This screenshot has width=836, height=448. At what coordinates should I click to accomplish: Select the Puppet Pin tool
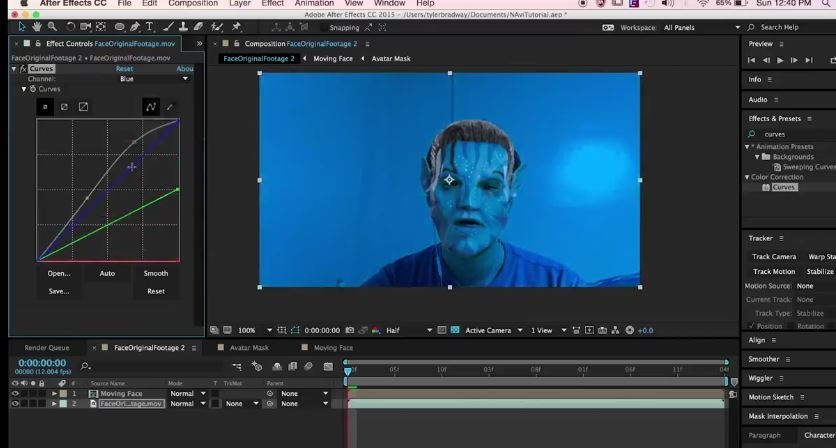point(236,27)
